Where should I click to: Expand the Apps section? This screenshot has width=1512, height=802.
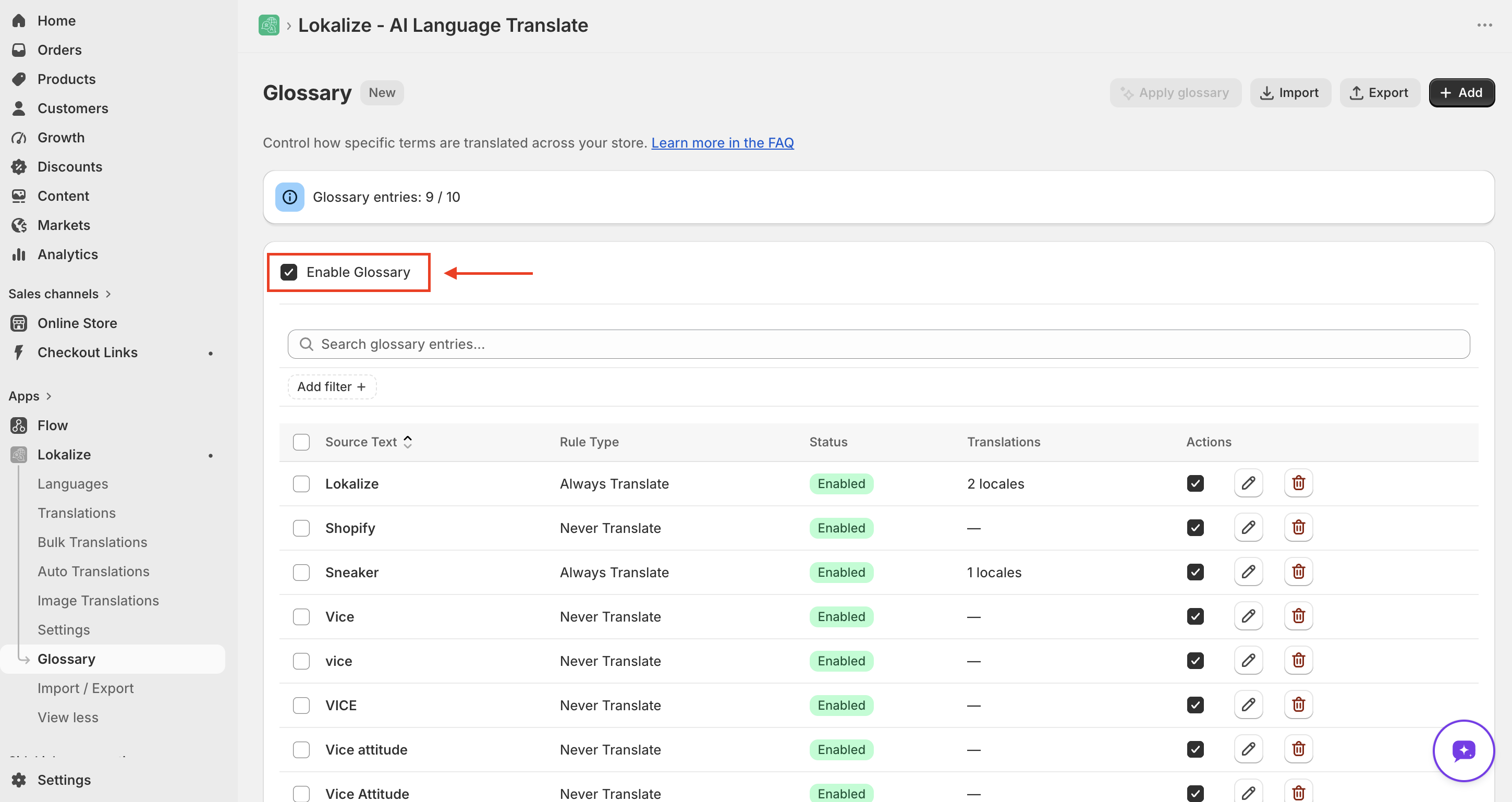pos(31,396)
